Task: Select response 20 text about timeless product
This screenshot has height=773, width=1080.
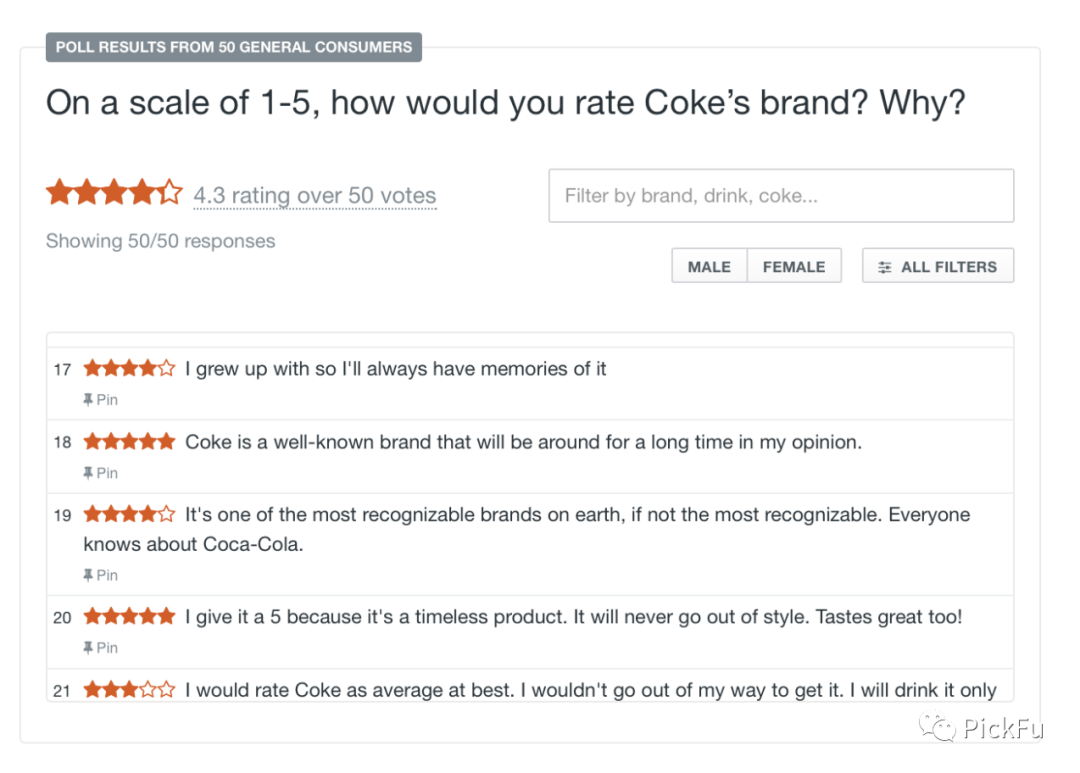Action: pyautogui.click(x=573, y=617)
